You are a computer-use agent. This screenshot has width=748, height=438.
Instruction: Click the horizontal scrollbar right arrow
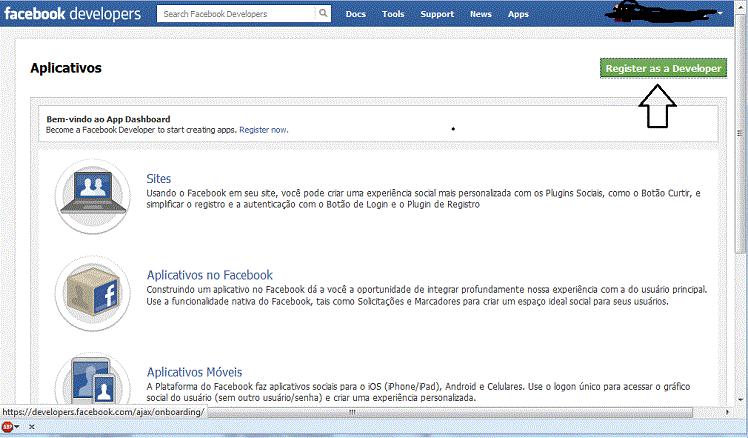727,412
